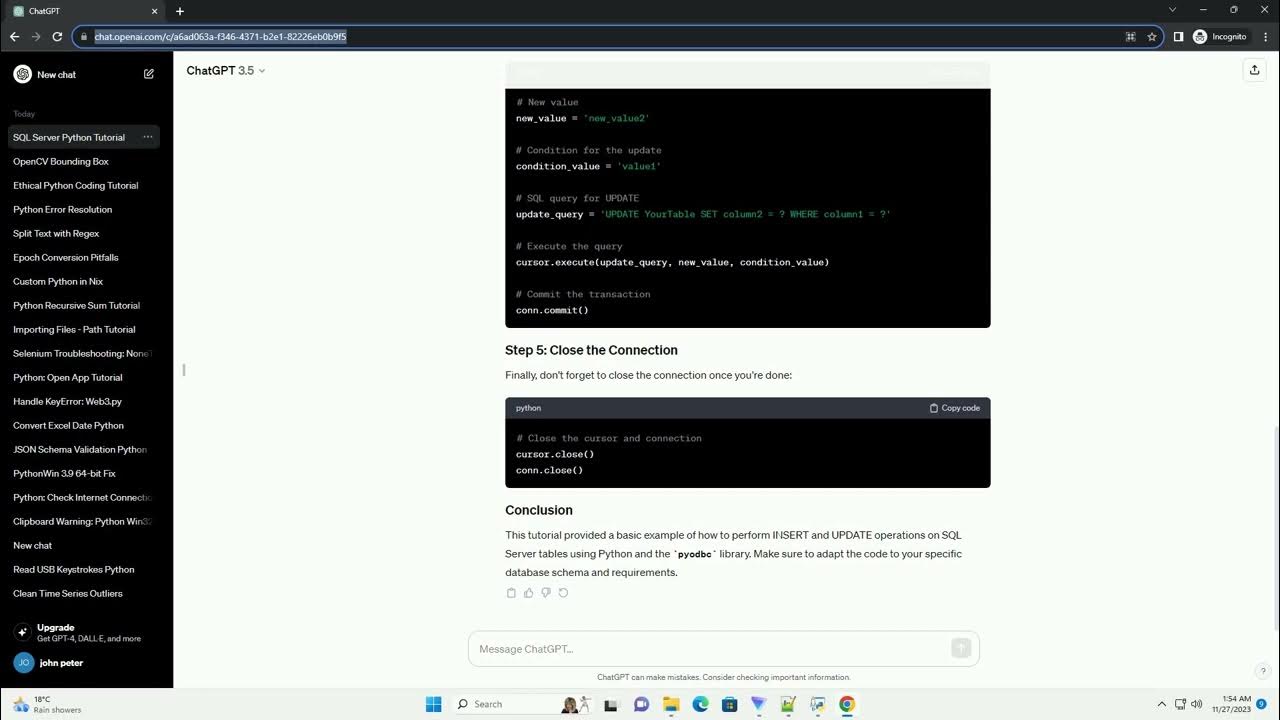The image size is (1280, 720).
Task: Open Chrome three-dot menu
Action: 1265,36
